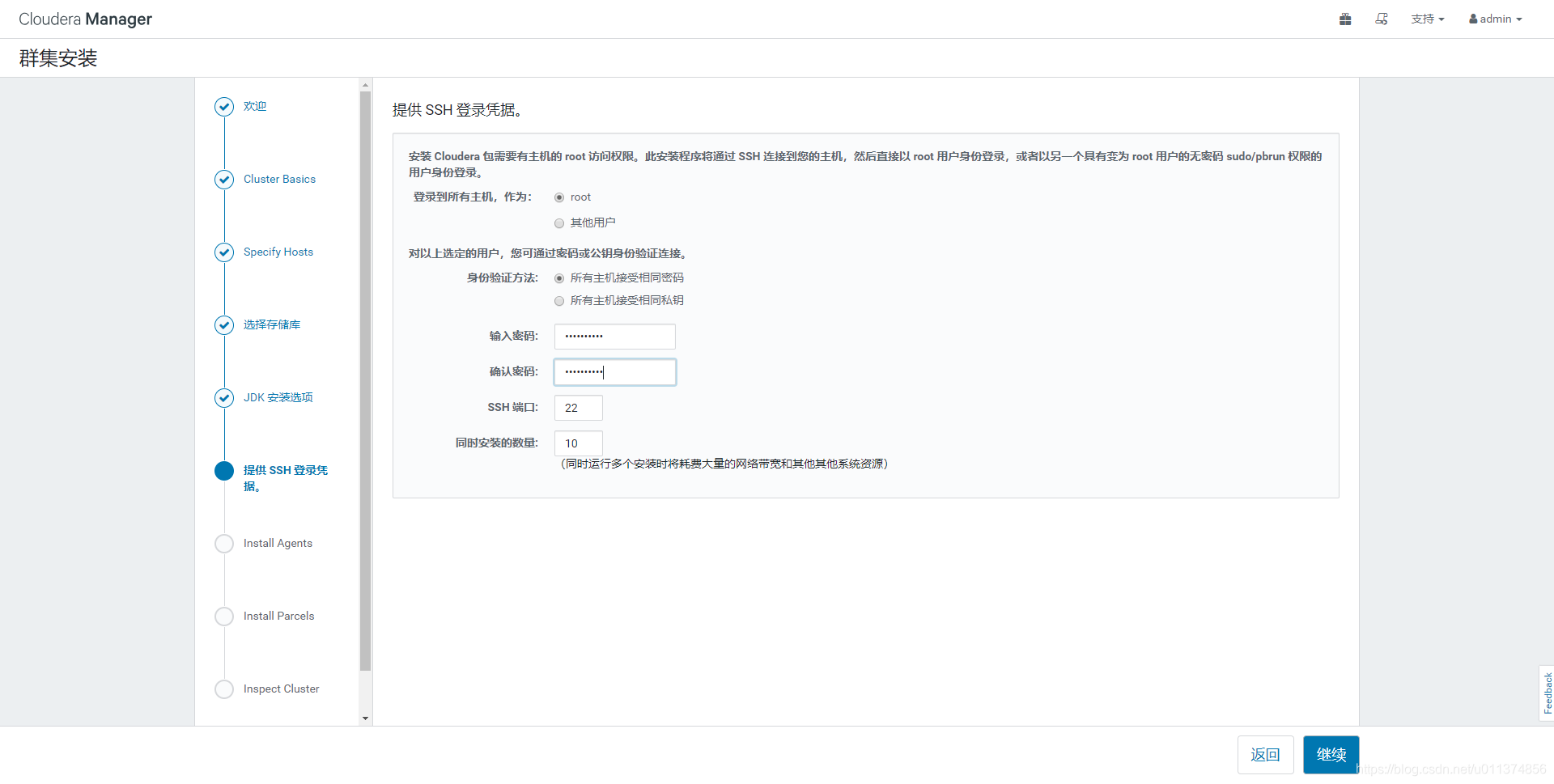Click the sidebar scrollbar down arrow
The image size is (1554, 784).
coord(365,718)
